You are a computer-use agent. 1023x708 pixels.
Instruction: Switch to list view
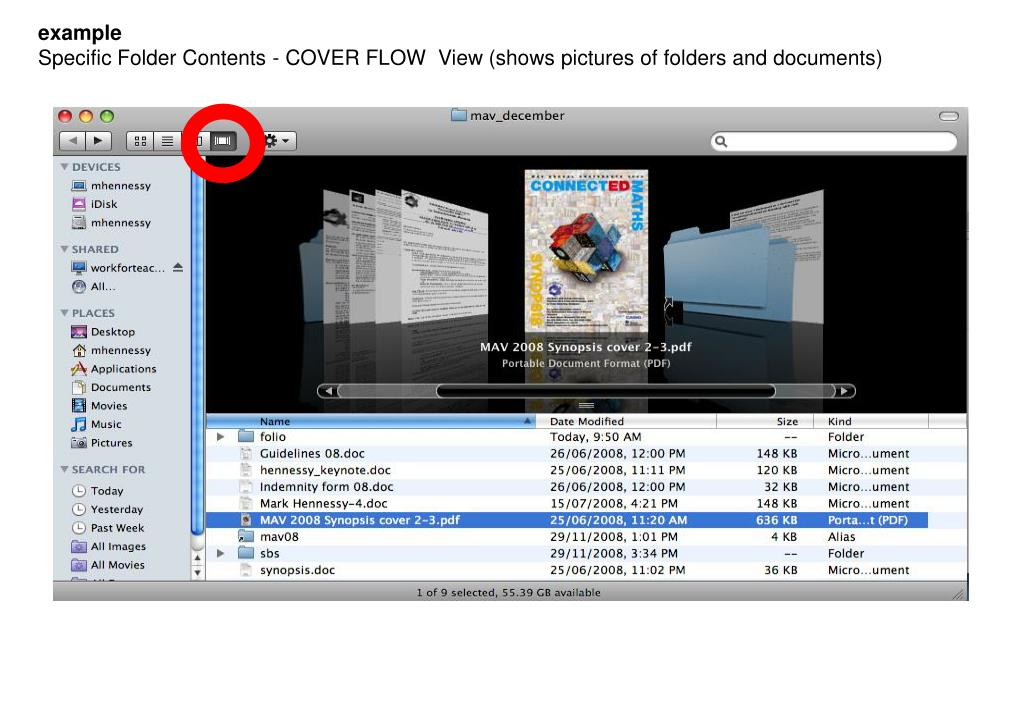(x=168, y=141)
